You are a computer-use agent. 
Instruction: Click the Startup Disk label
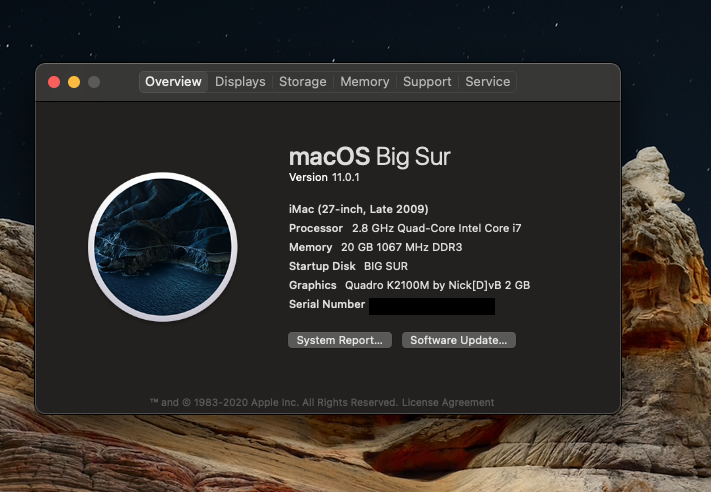click(322, 266)
